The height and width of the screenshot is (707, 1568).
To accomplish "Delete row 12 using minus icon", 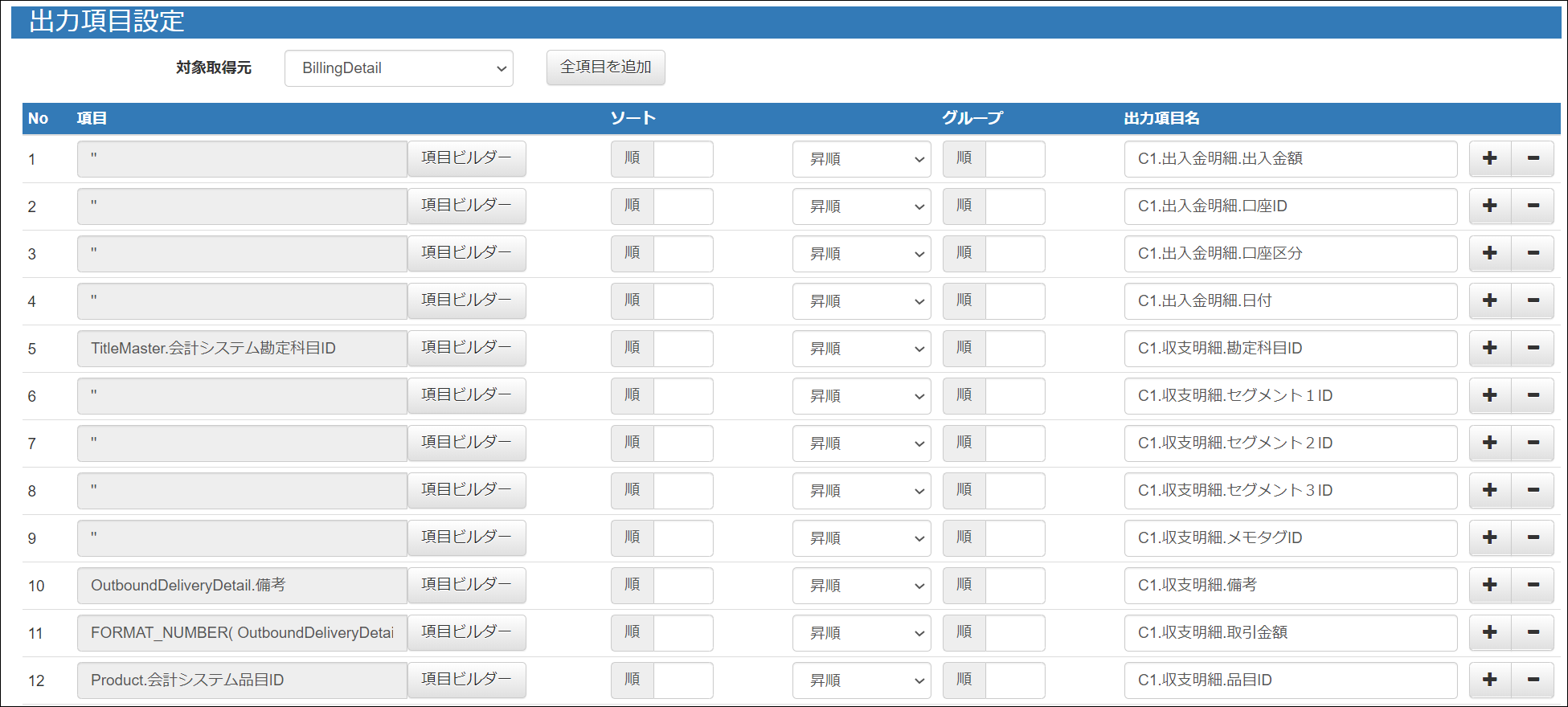I will tap(1533, 680).
